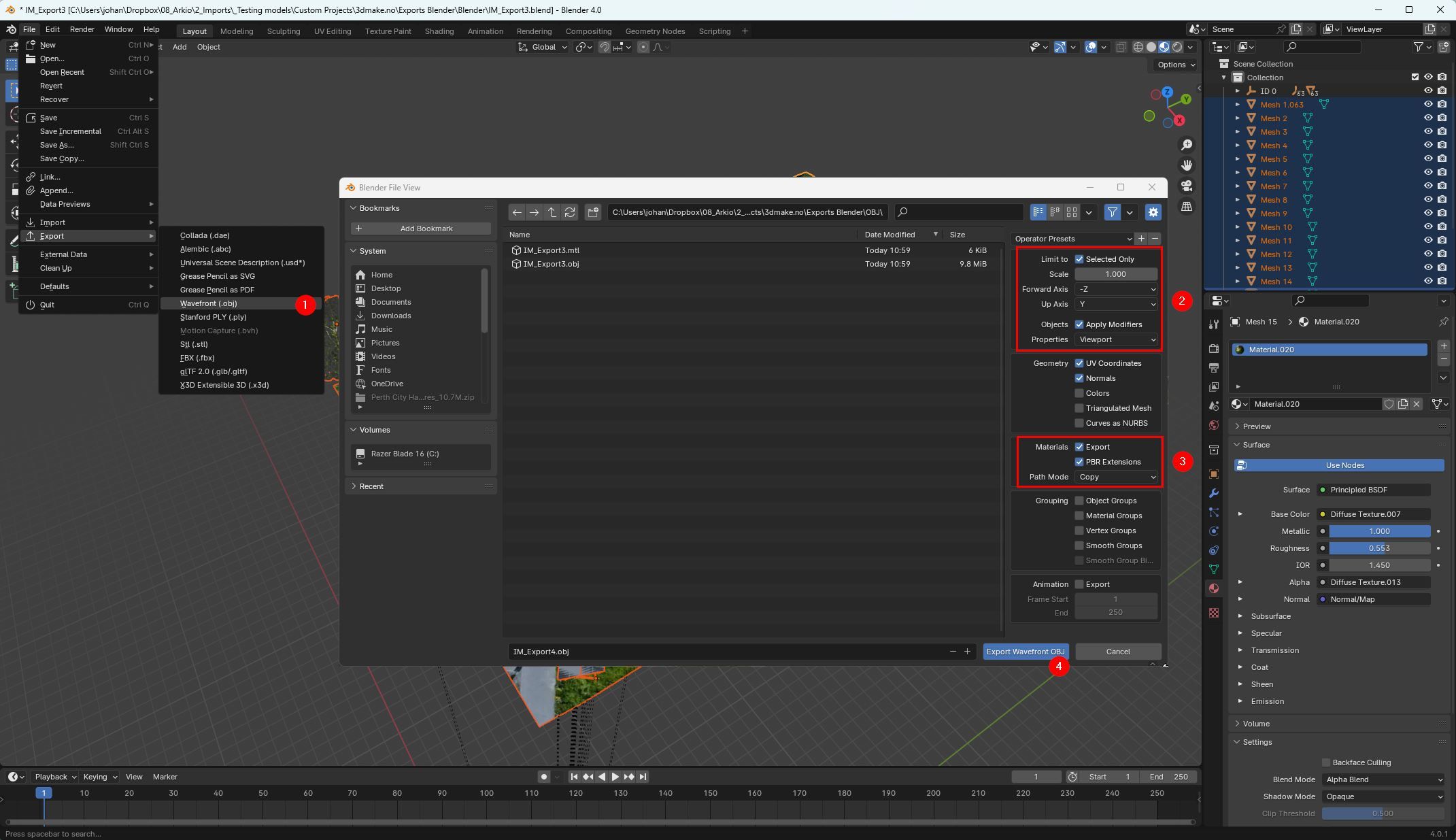The image size is (1456, 840).
Task: Jump to the timeline's first frame
Action: [x=574, y=777]
